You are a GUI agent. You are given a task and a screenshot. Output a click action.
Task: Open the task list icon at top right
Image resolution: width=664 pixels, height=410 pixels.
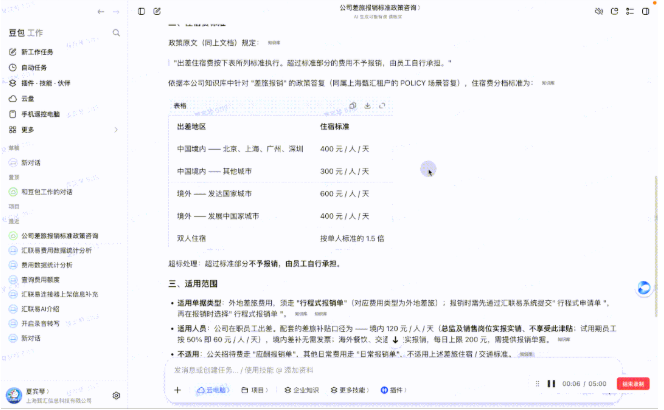[630, 11]
